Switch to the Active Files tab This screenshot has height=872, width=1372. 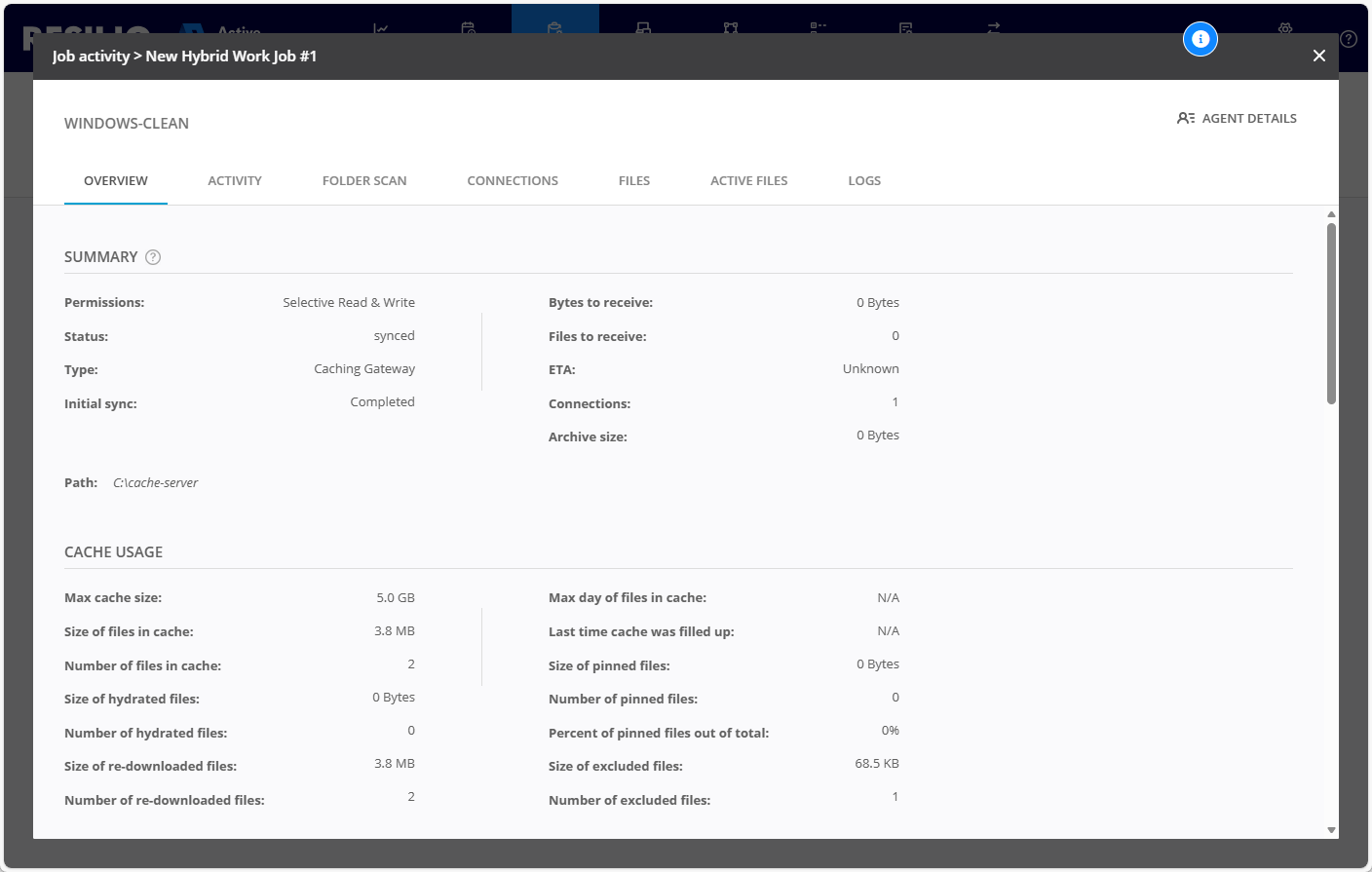pyautogui.click(x=748, y=181)
